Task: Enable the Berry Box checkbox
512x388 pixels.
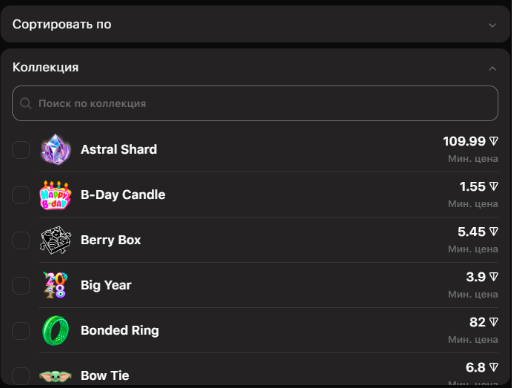Action: pos(21,240)
